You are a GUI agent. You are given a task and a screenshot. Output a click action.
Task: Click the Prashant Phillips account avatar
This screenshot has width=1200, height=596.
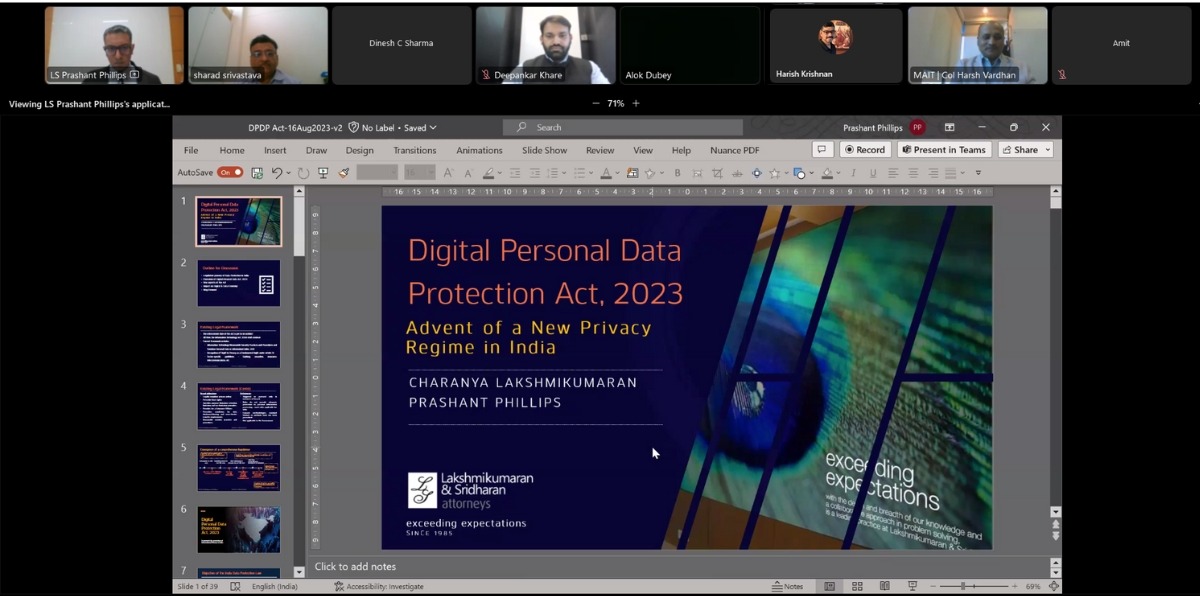917,128
